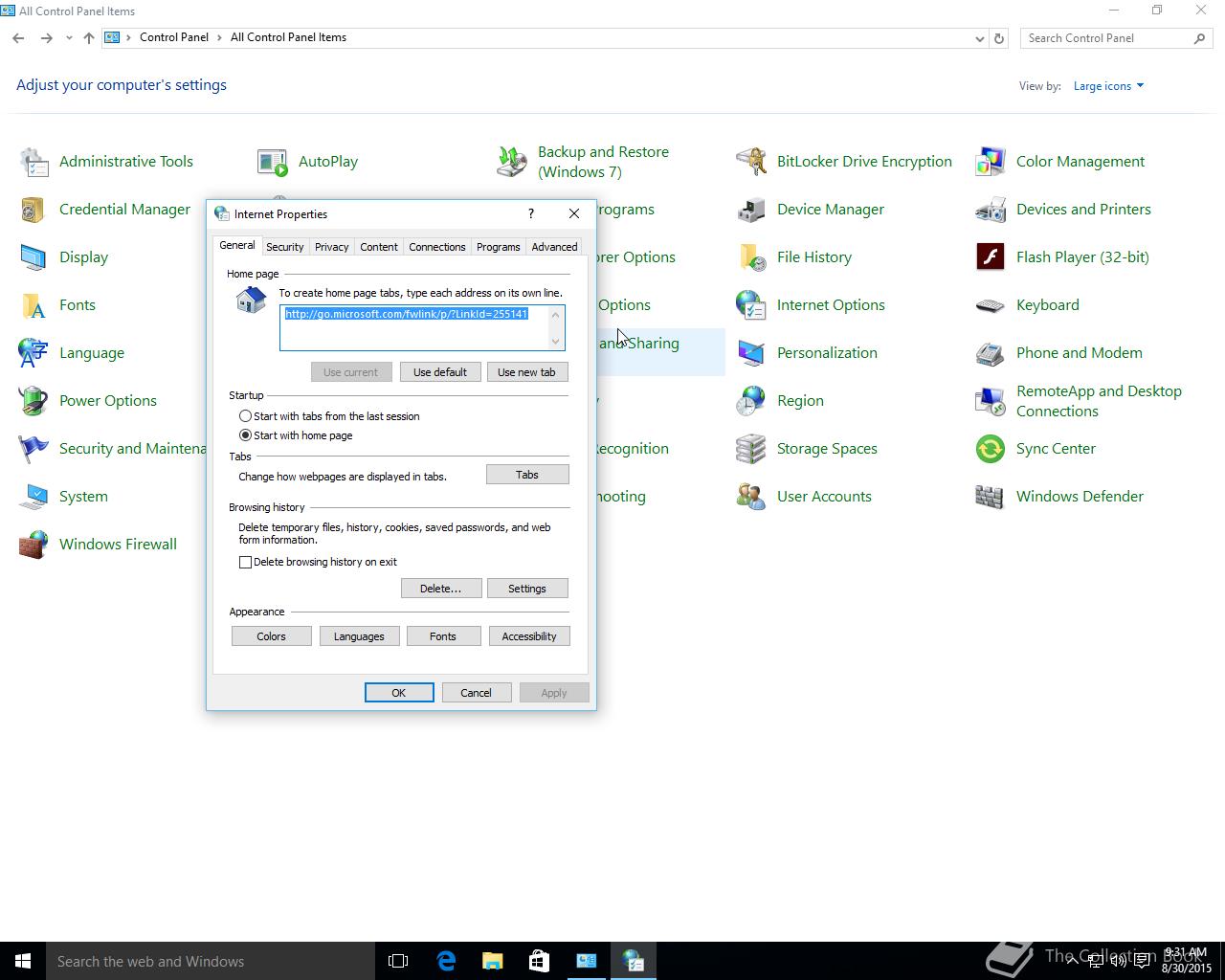1225x980 pixels.
Task: Launch Microsoft Edge from taskbar
Action: pyautogui.click(x=446, y=961)
